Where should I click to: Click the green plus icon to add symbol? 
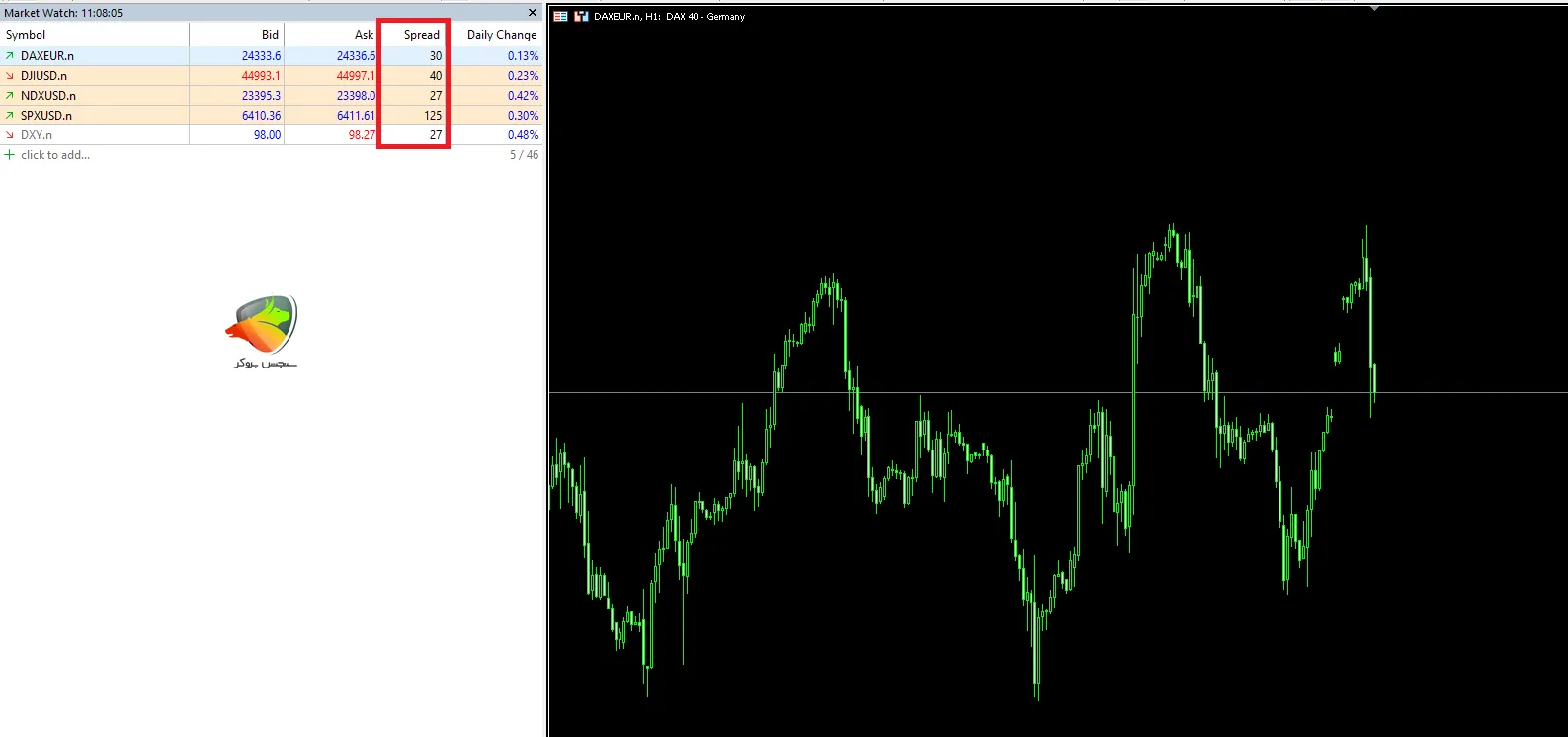[x=10, y=155]
